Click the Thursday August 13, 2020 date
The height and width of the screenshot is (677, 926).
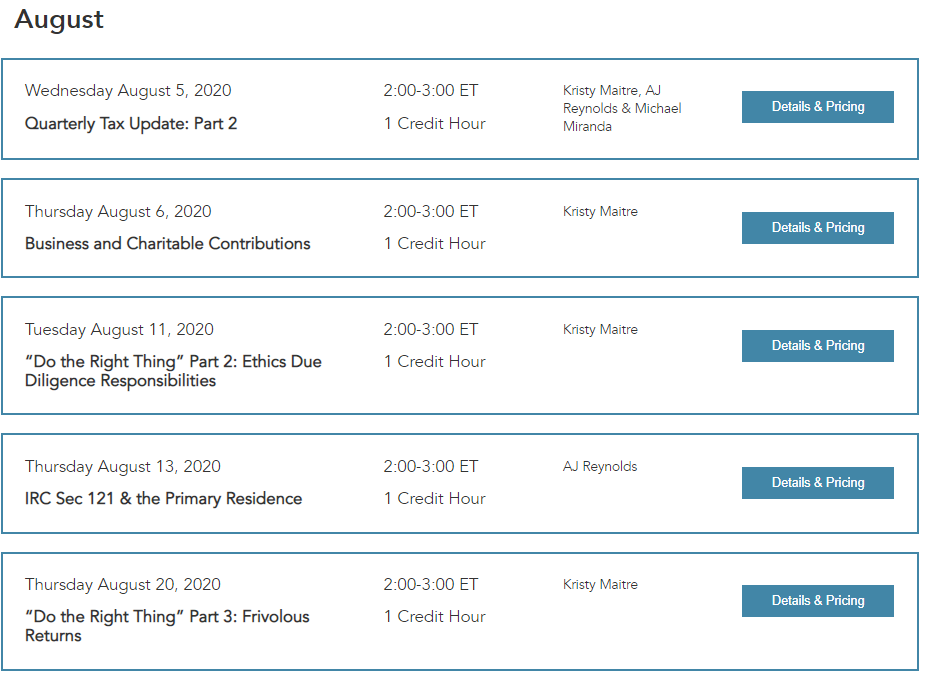pyautogui.click(x=123, y=467)
